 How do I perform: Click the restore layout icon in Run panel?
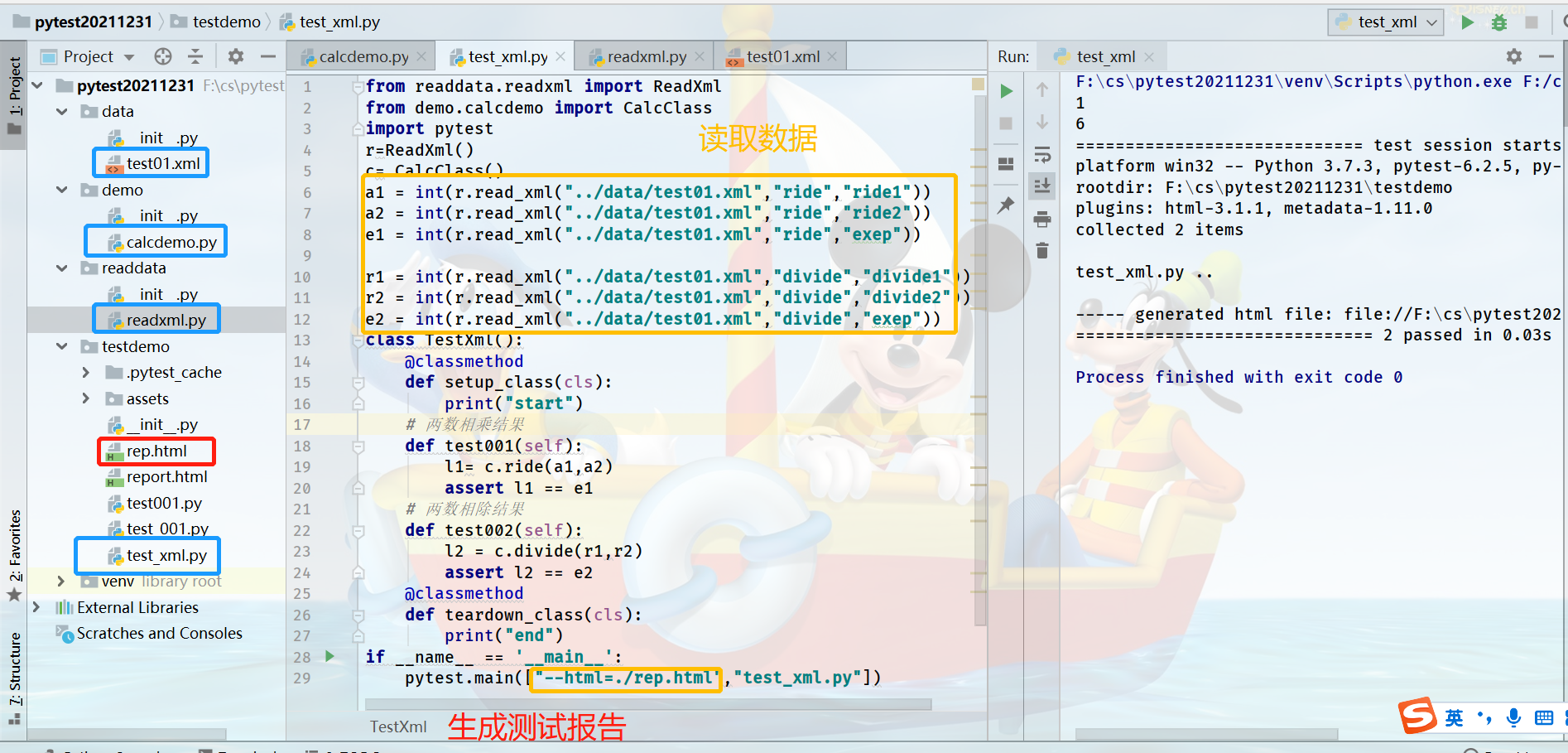click(1006, 164)
